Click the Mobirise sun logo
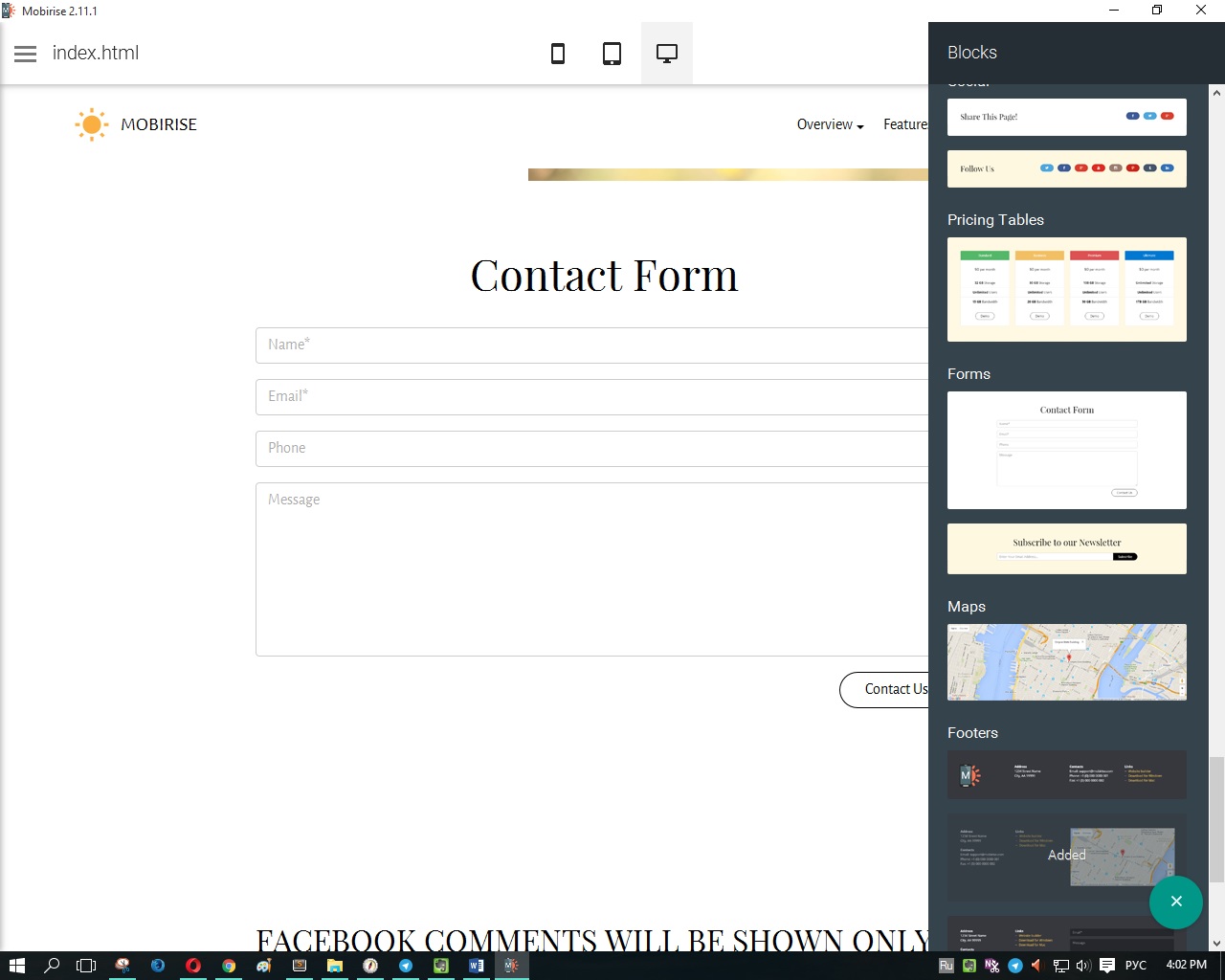Viewport: 1225px width, 980px height. pyautogui.click(x=92, y=123)
